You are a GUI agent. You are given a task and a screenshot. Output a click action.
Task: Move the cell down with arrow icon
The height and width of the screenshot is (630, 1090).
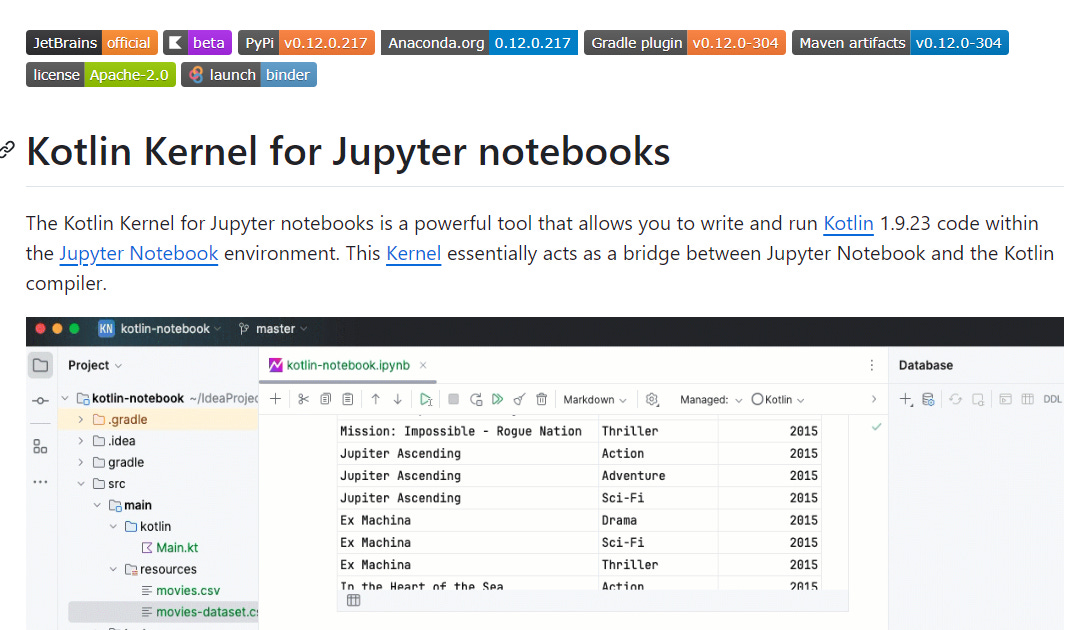[x=398, y=399]
